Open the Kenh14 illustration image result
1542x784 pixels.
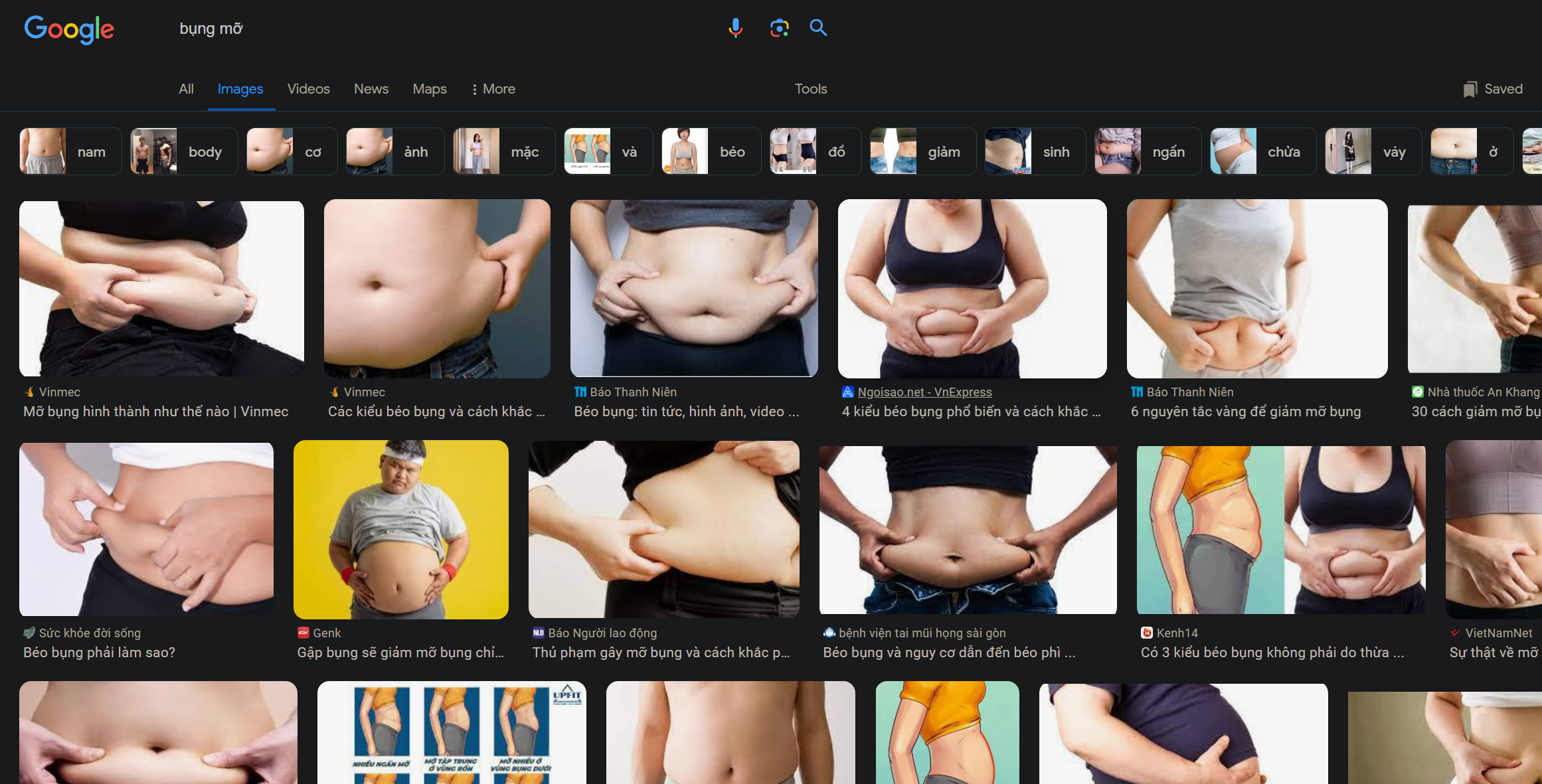1280,529
